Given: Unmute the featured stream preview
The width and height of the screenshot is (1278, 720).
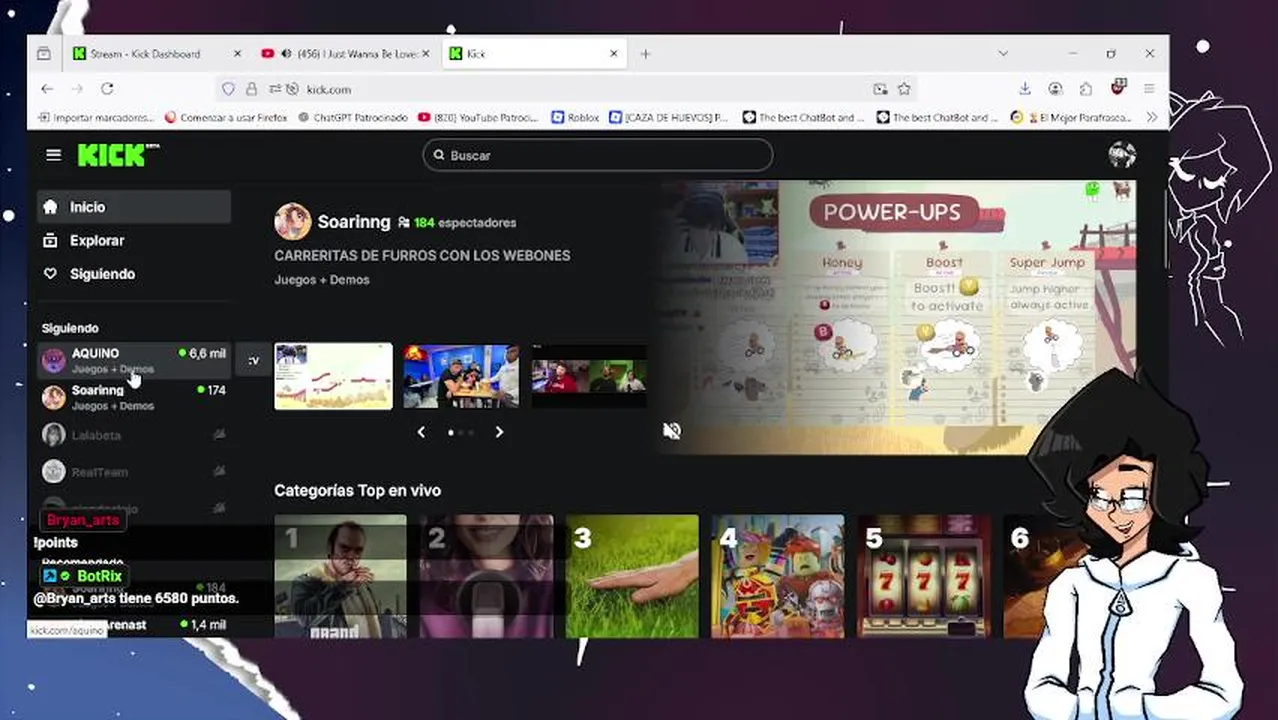Looking at the screenshot, I should point(672,431).
